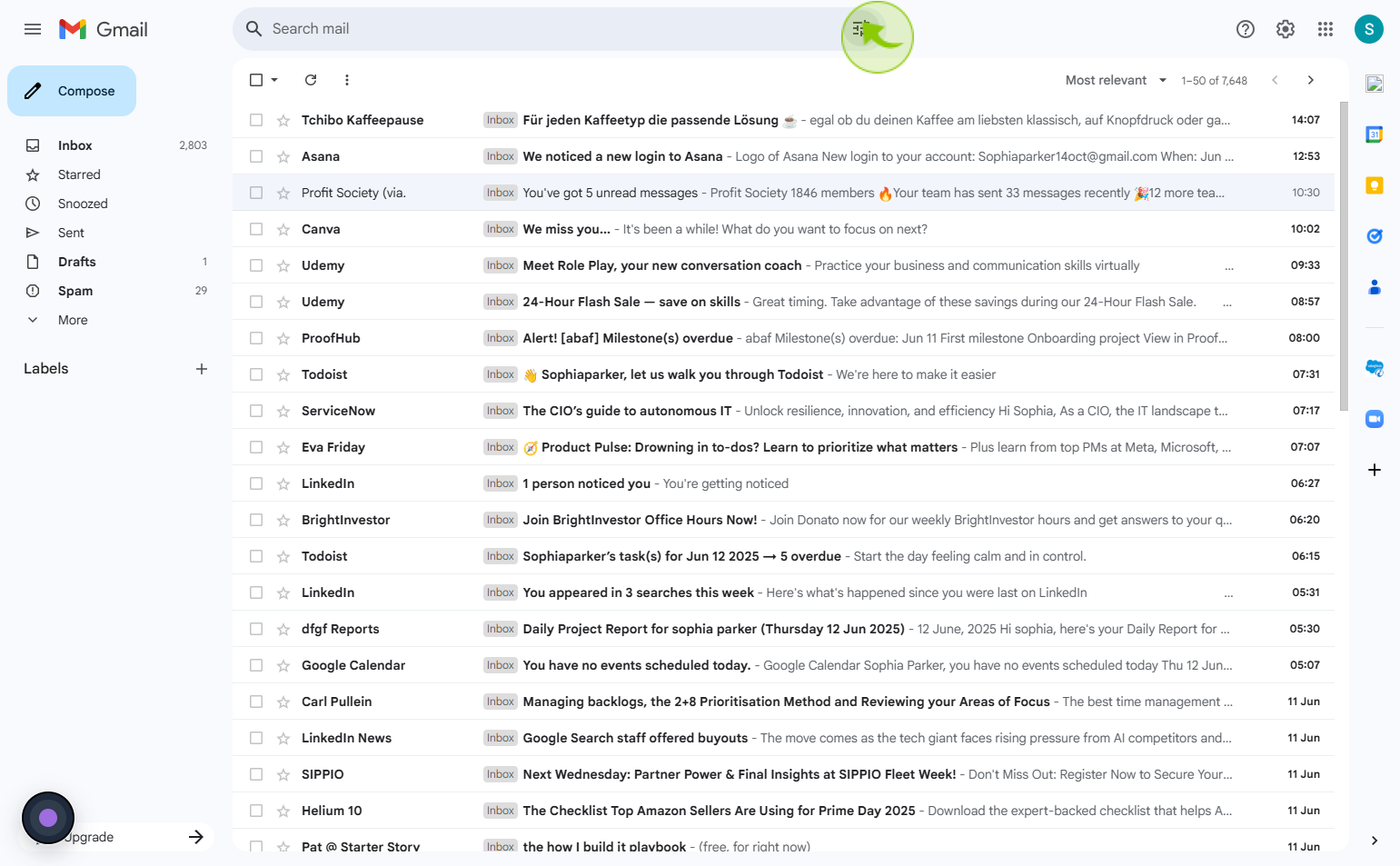Go to older page of results
Viewport: 1400px width, 866px height.
[1311, 80]
